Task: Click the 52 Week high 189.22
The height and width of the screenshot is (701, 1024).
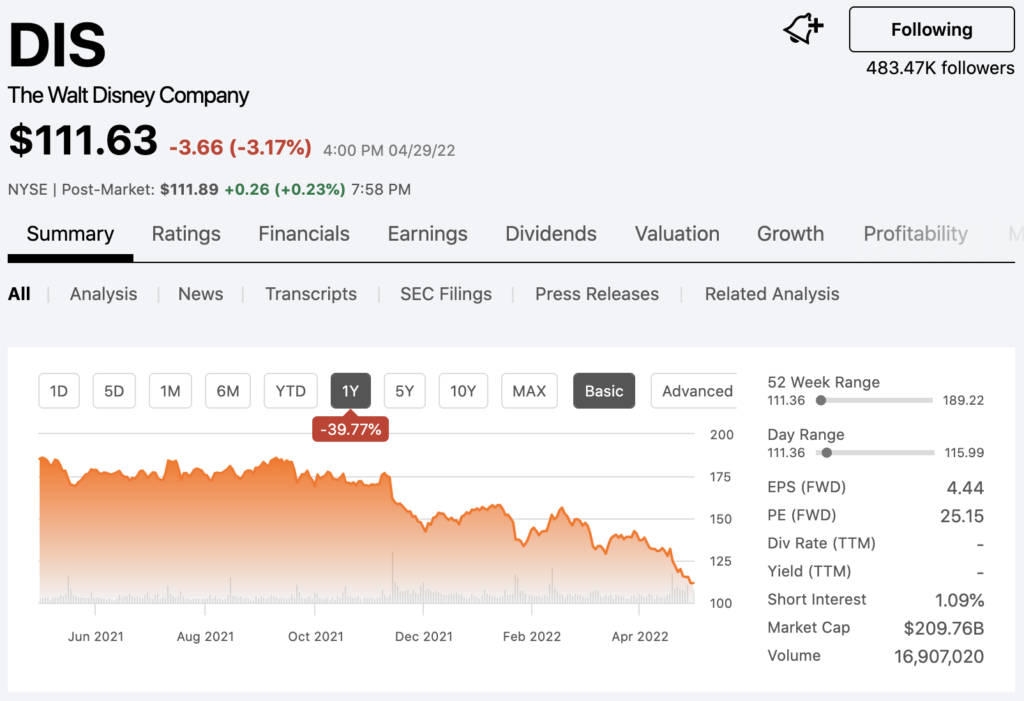Action: [963, 400]
